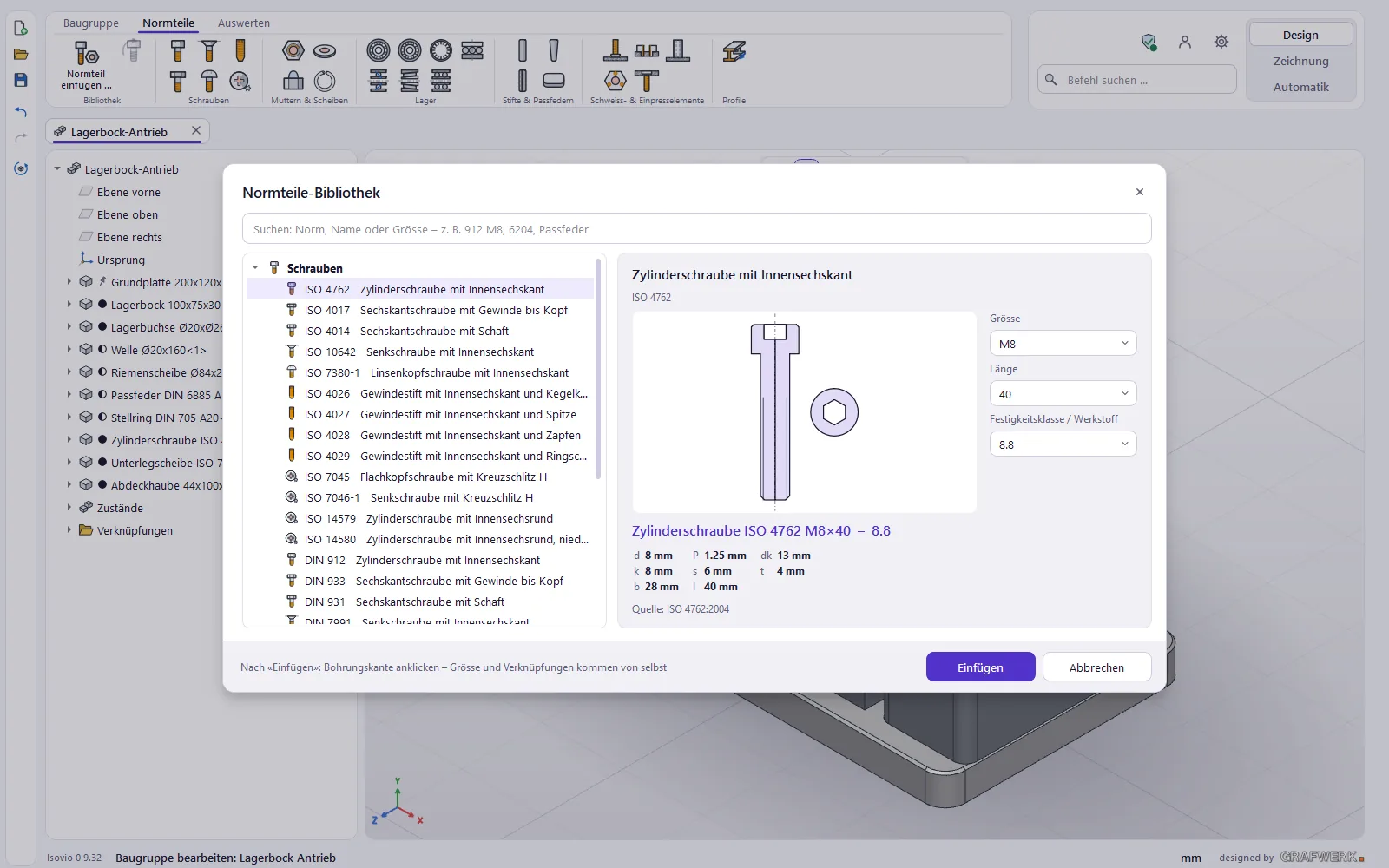Screen dimensions: 1389x868
Task: Switch to Automatik mode
Action: tap(1300, 87)
